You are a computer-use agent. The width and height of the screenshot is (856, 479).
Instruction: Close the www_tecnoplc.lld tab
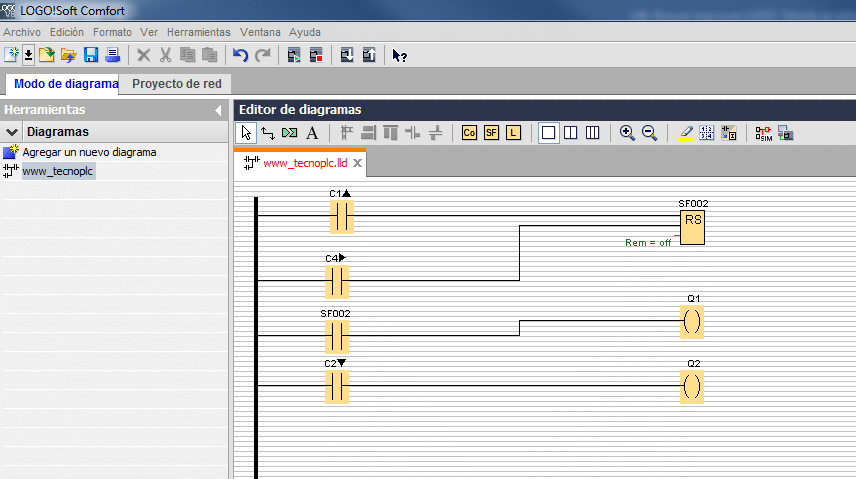[x=357, y=162]
